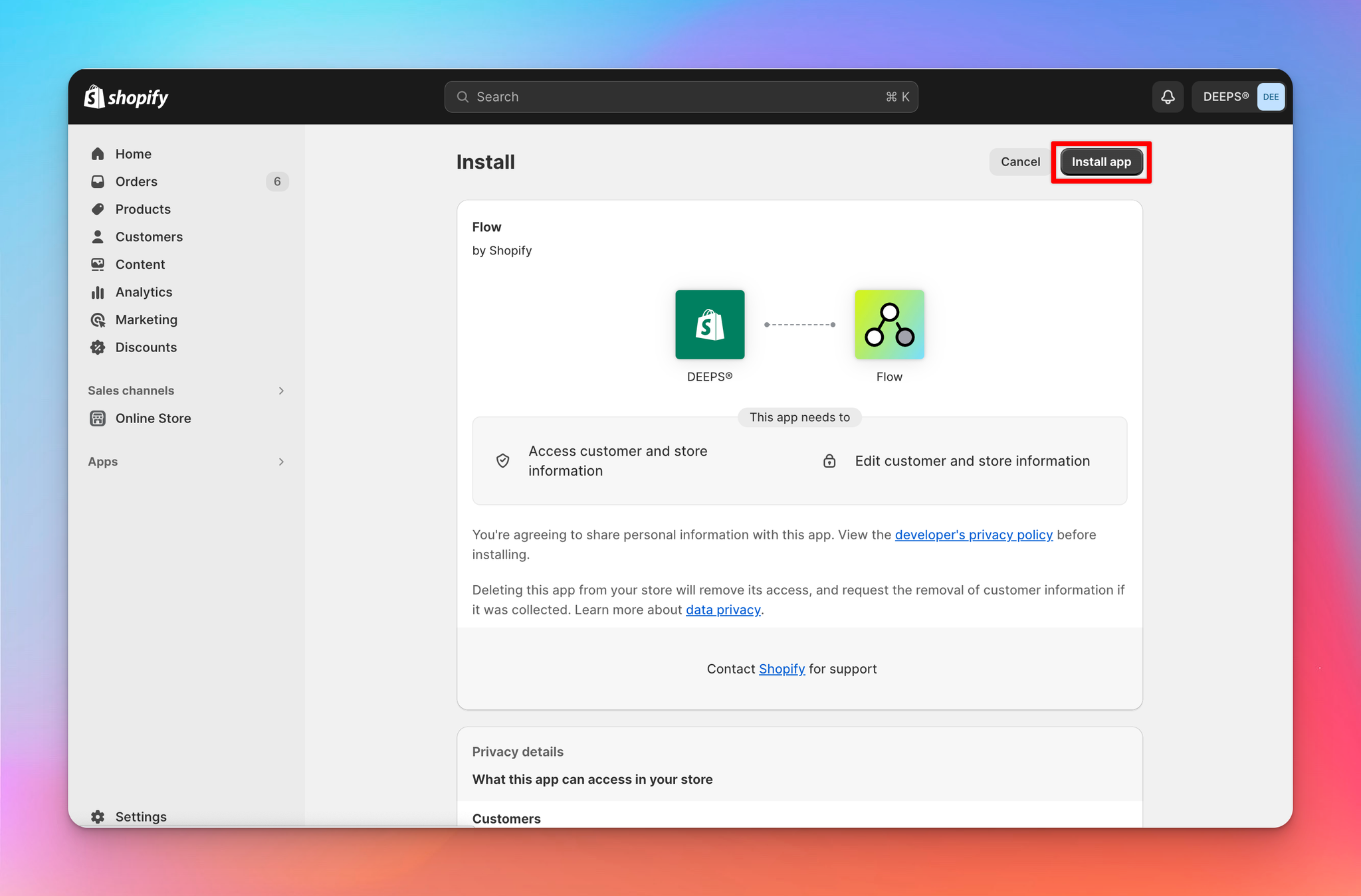Click the Products tag icon
The height and width of the screenshot is (896, 1361).
click(98, 209)
